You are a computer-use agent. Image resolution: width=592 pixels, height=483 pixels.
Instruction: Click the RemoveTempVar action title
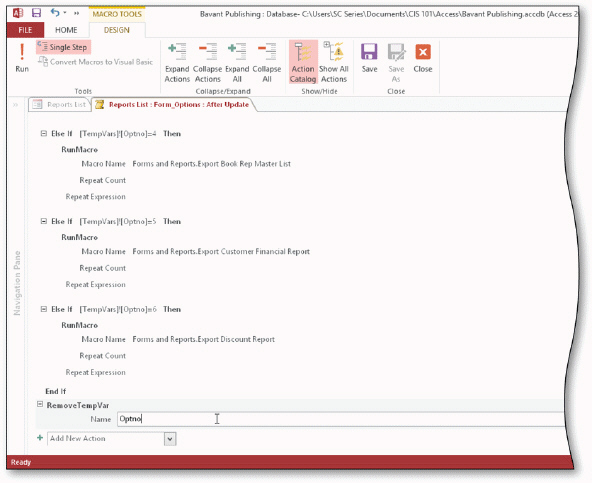[78, 405]
